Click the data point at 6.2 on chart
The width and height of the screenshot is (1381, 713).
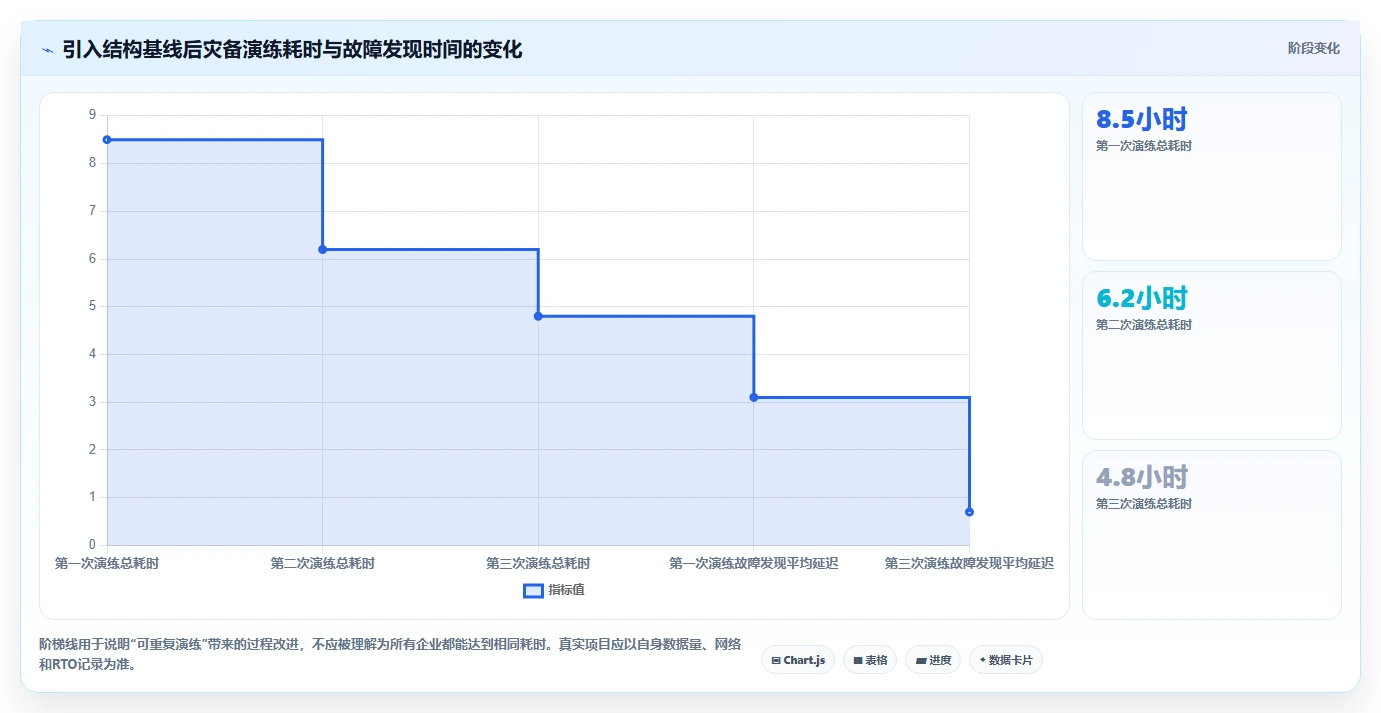click(322, 249)
